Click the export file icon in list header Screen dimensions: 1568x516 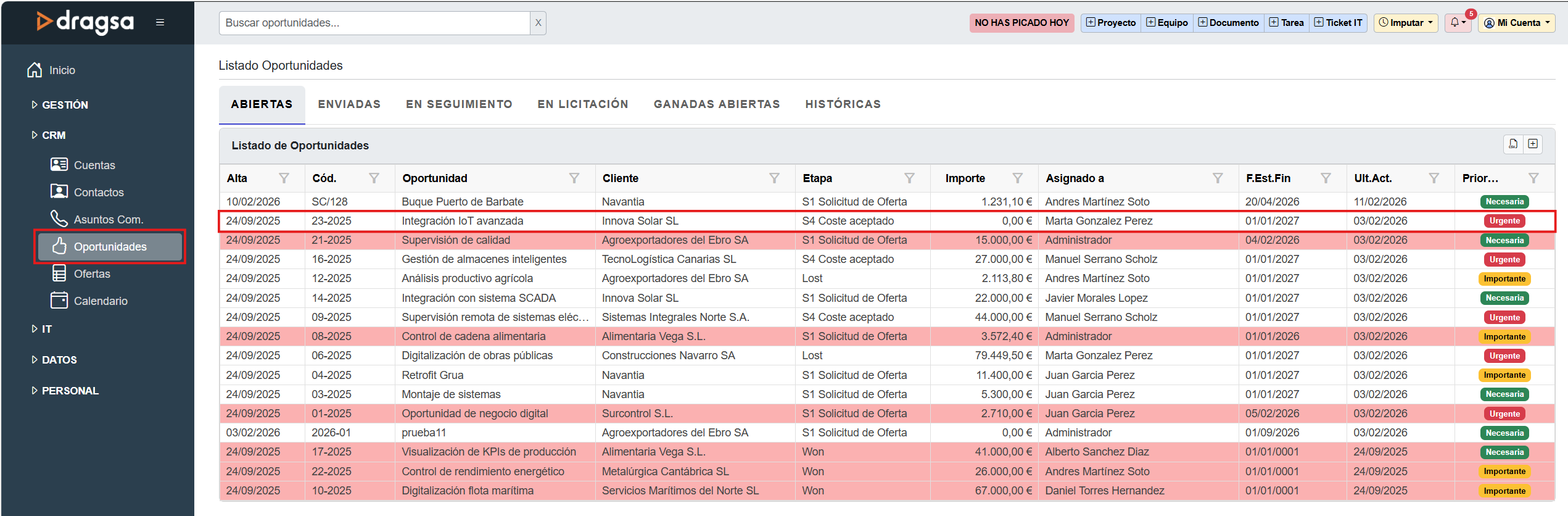tap(1513, 144)
